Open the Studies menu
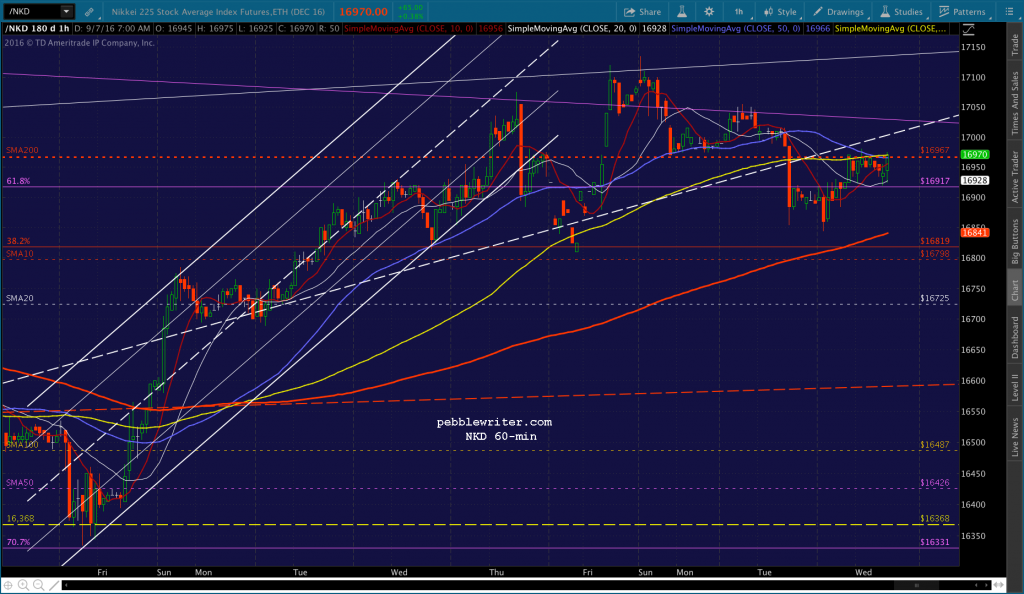 point(901,12)
